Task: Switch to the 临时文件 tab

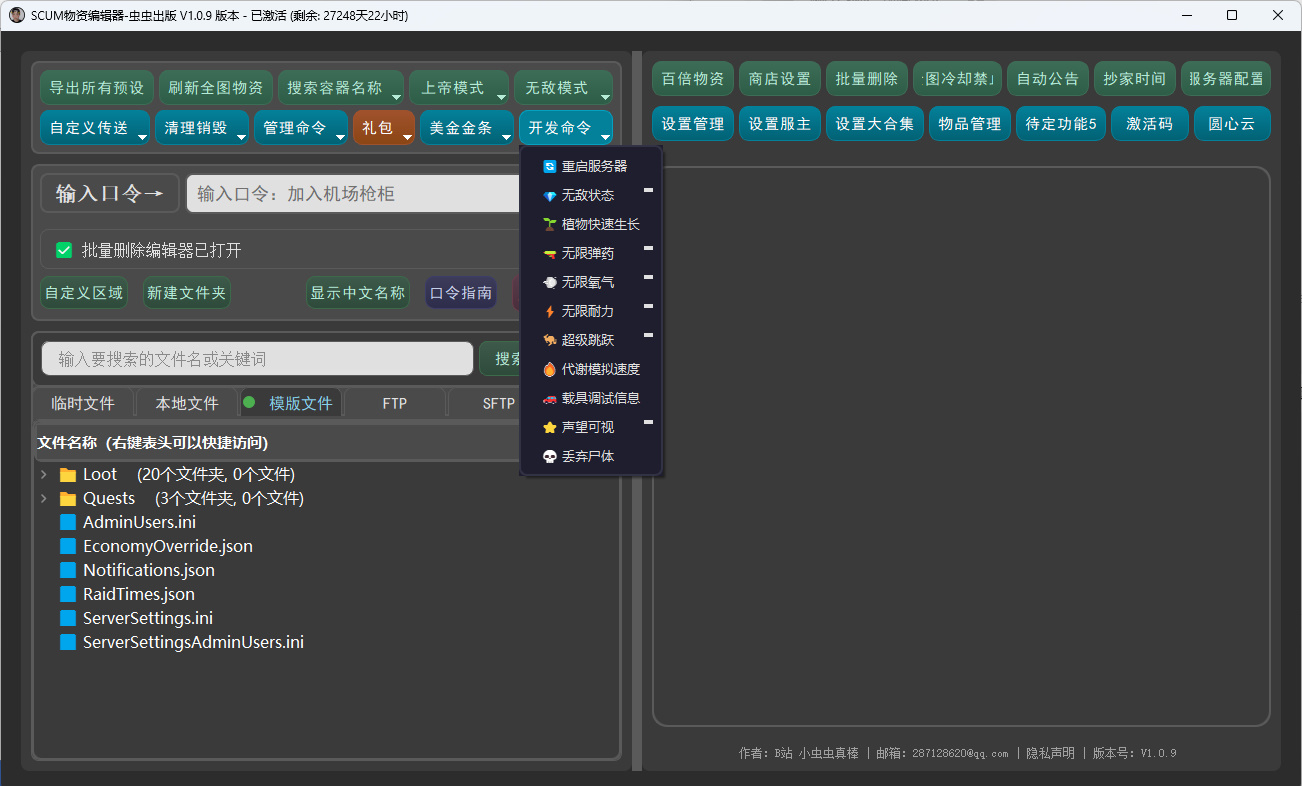Action: [83, 403]
